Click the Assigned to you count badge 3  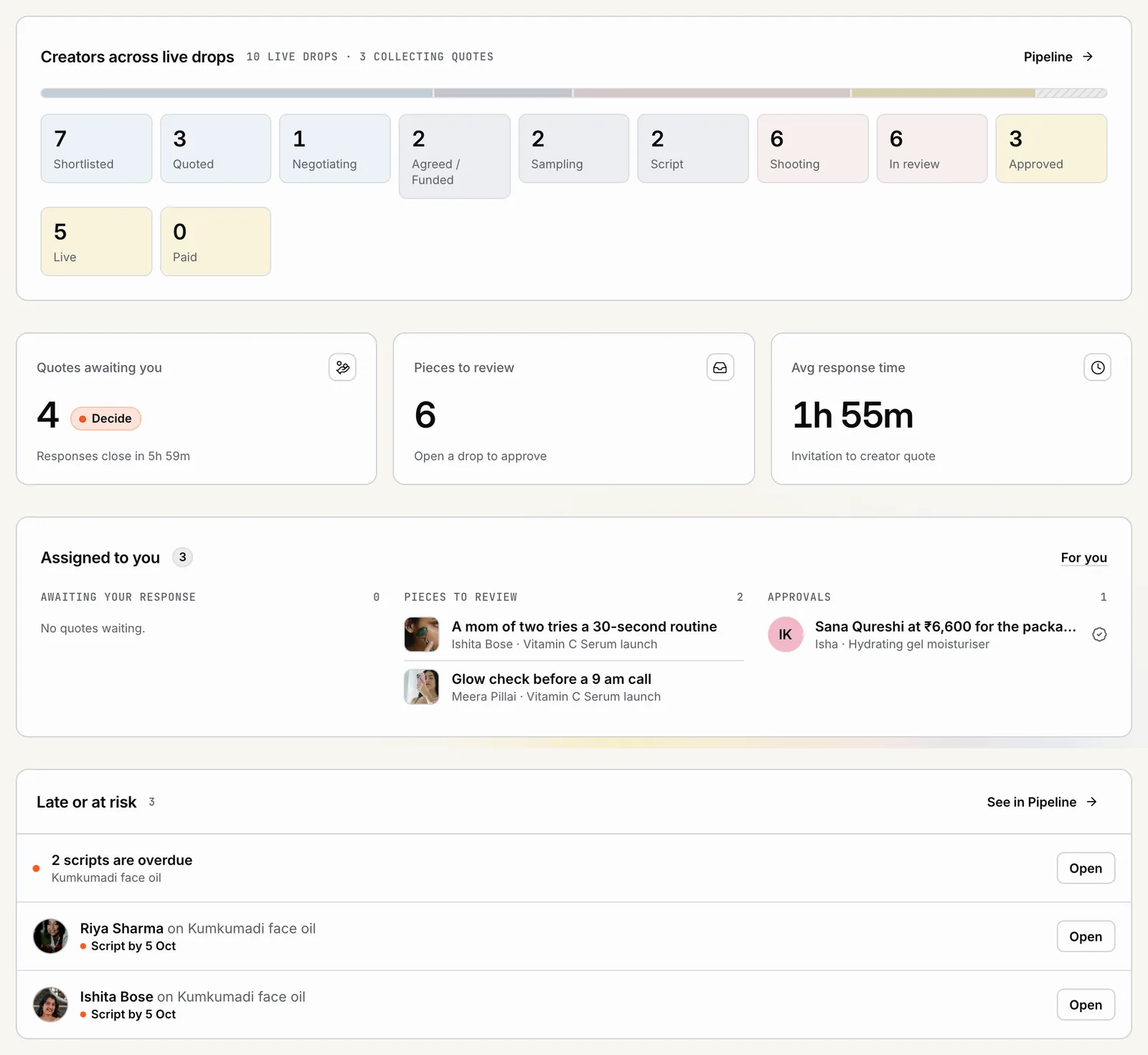point(183,558)
